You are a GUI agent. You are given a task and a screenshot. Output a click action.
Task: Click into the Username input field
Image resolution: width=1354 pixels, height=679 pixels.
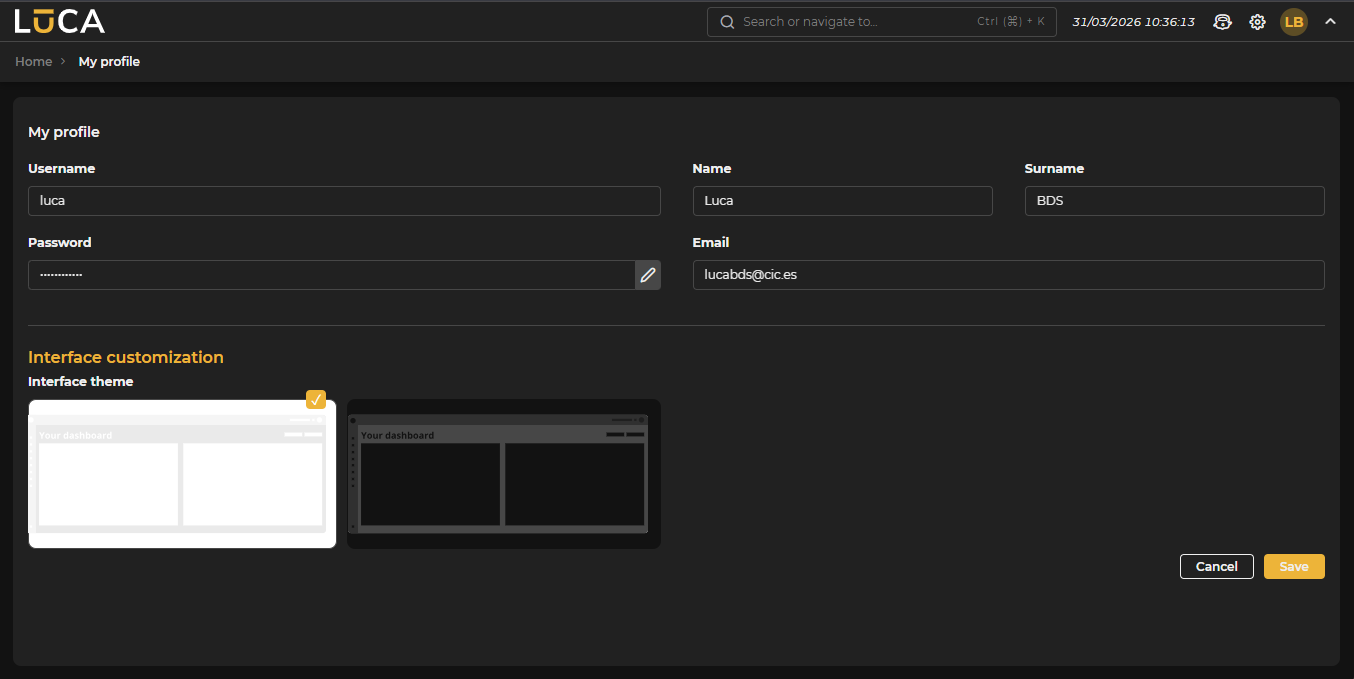coord(344,201)
